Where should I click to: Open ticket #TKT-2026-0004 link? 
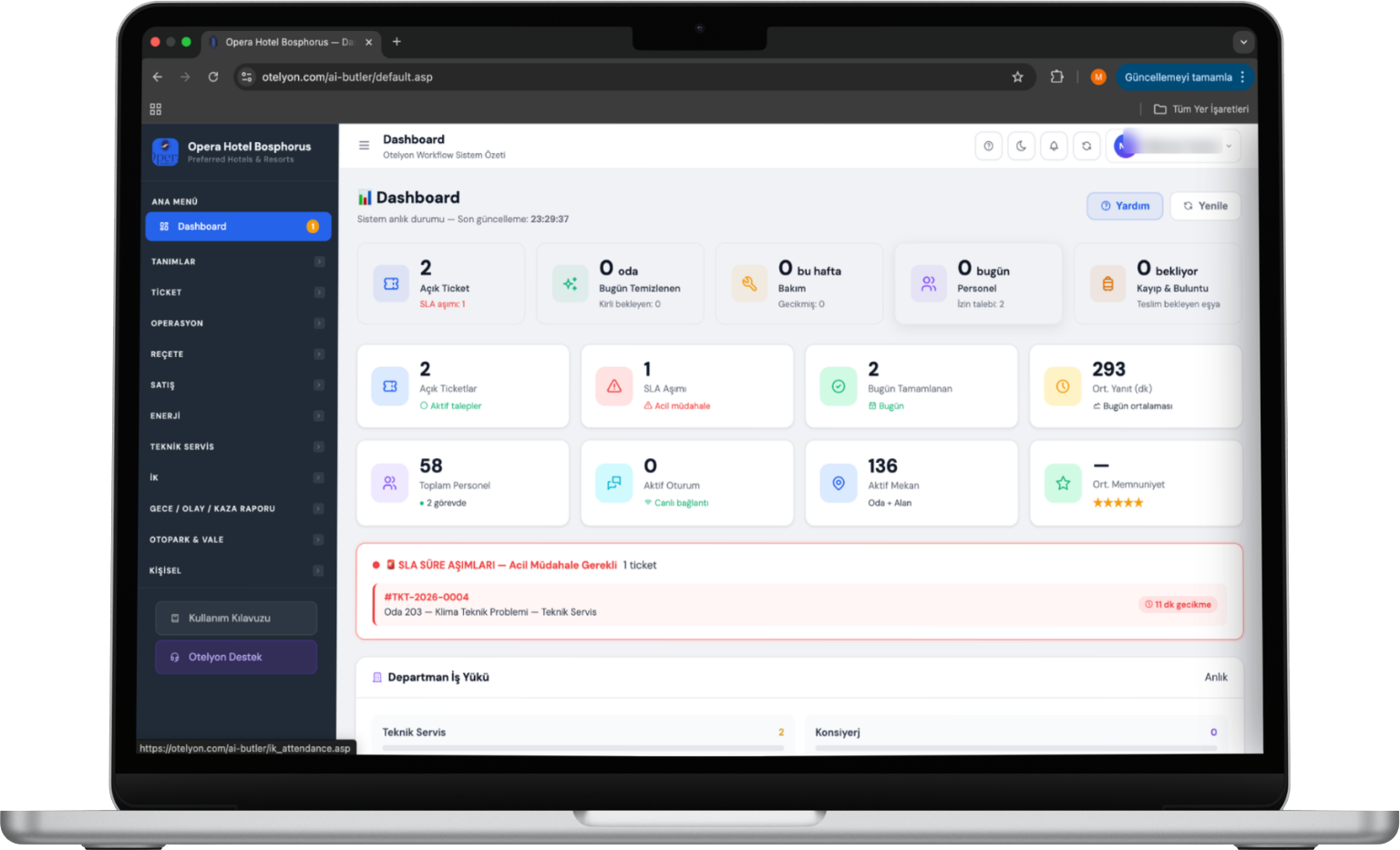click(x=427, y=598)
